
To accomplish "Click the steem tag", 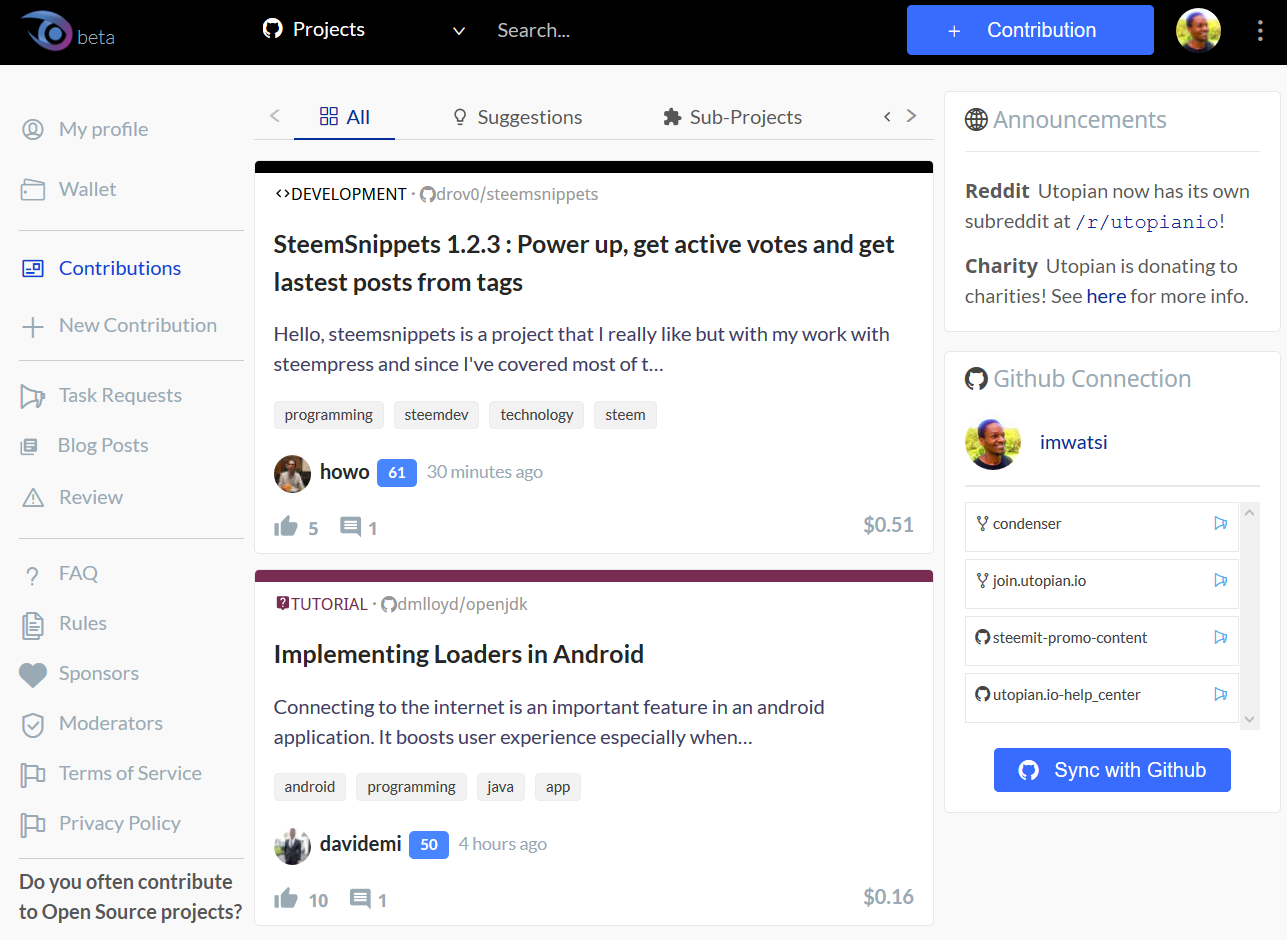I will pyautogui.click(x=625, y=415).
